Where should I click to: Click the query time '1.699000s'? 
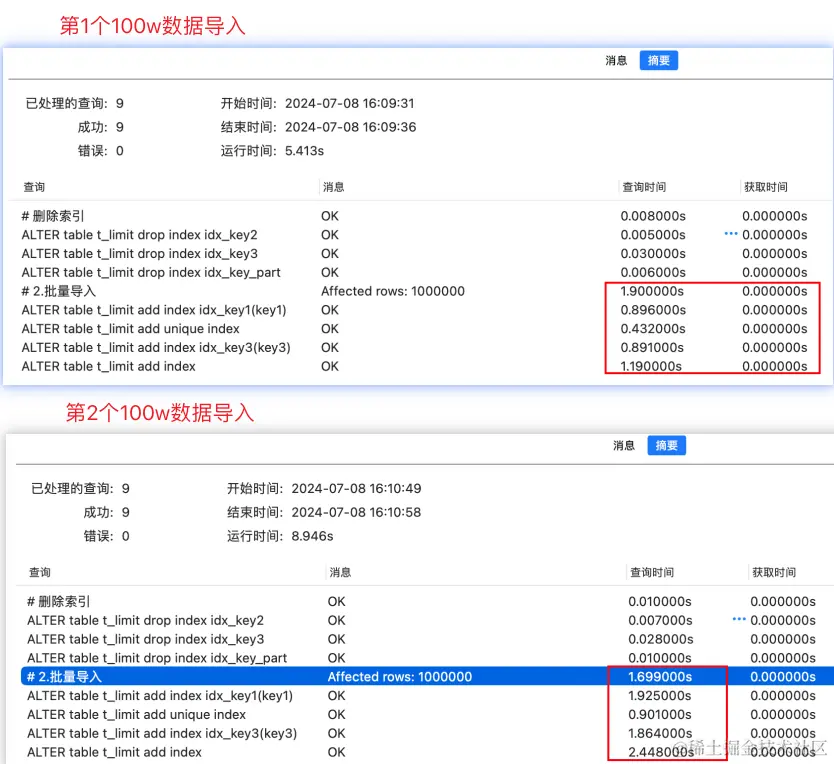click(660, 677)
